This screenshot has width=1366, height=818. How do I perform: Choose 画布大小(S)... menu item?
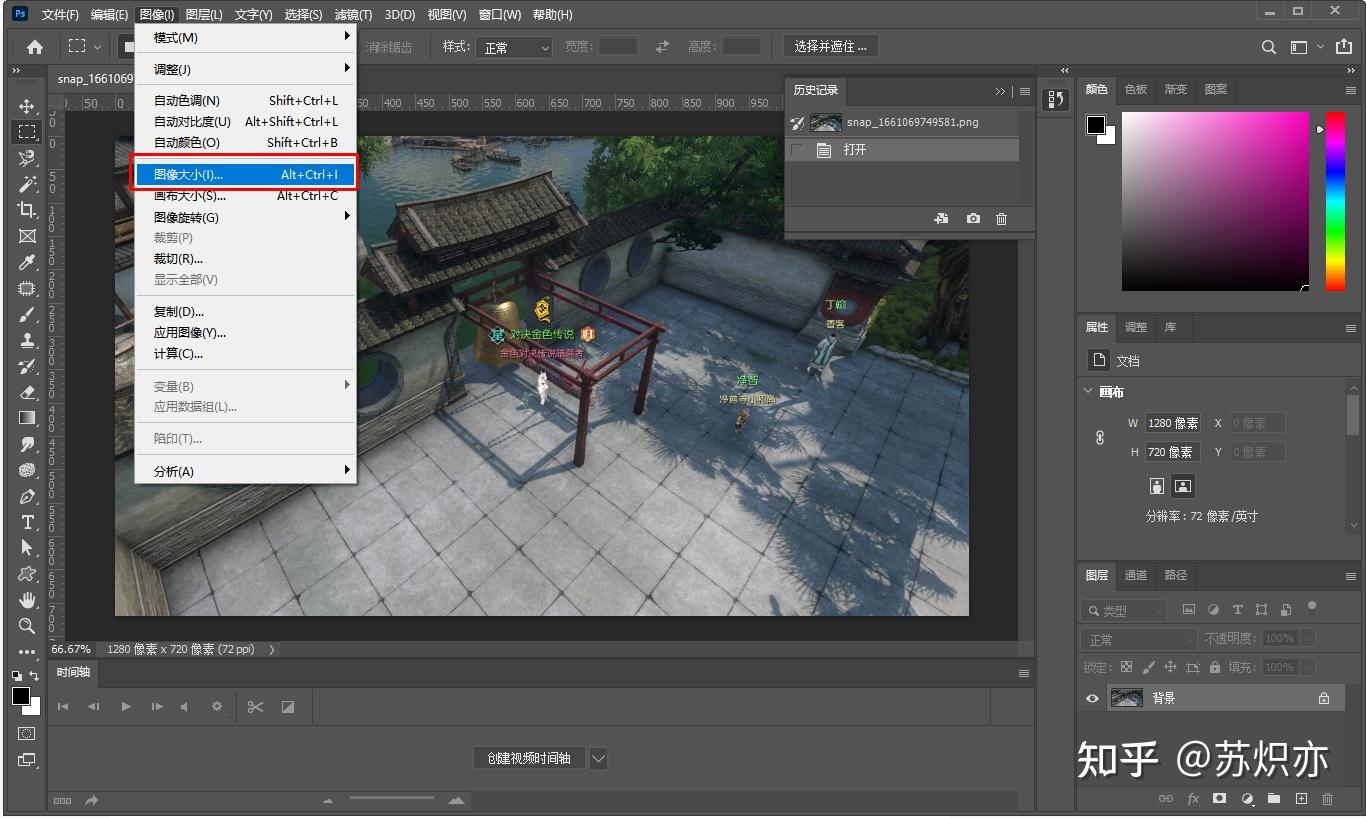(x=245, y=196)
